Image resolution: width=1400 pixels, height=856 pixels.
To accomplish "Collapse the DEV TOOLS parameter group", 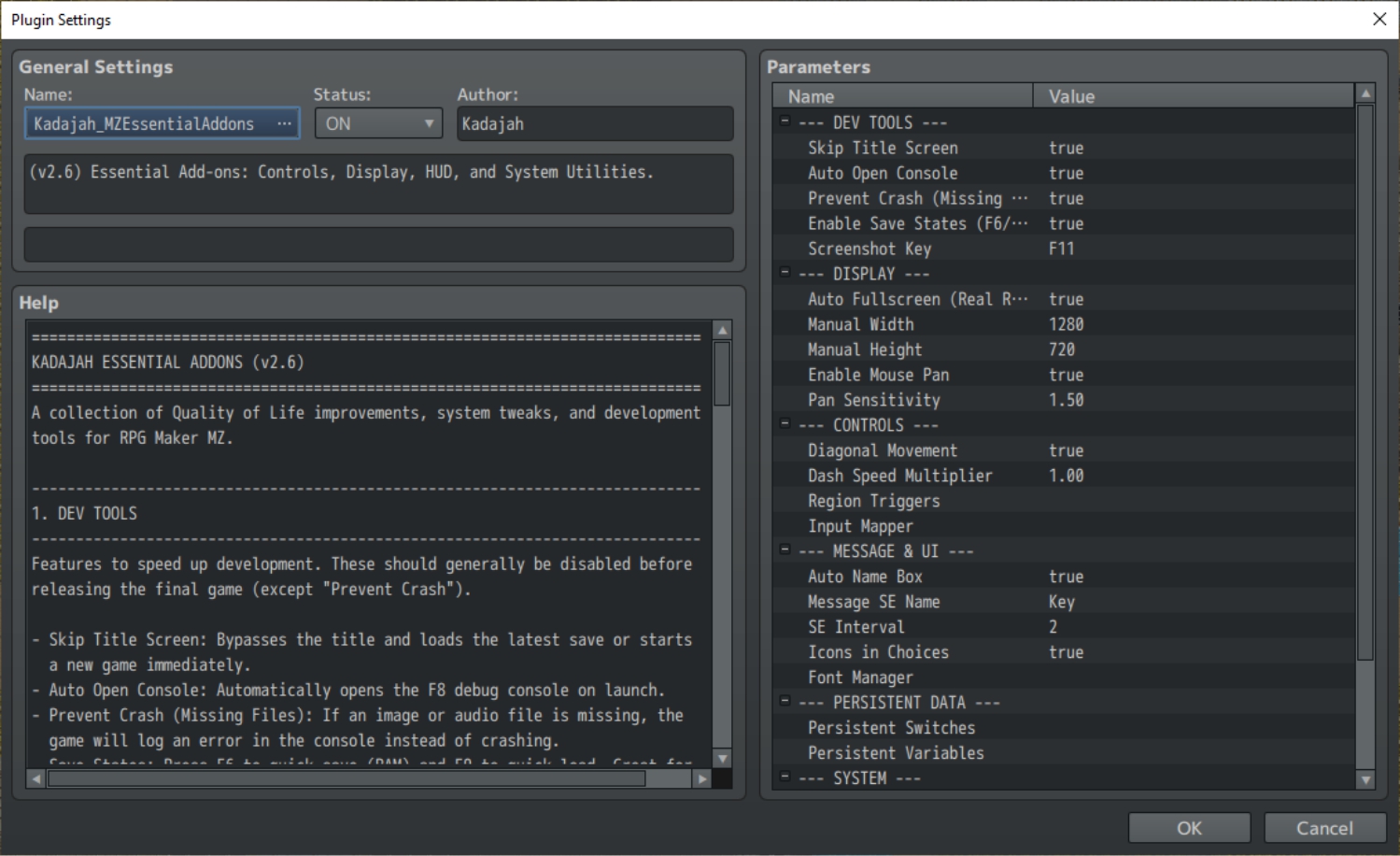I will [785, 121].
